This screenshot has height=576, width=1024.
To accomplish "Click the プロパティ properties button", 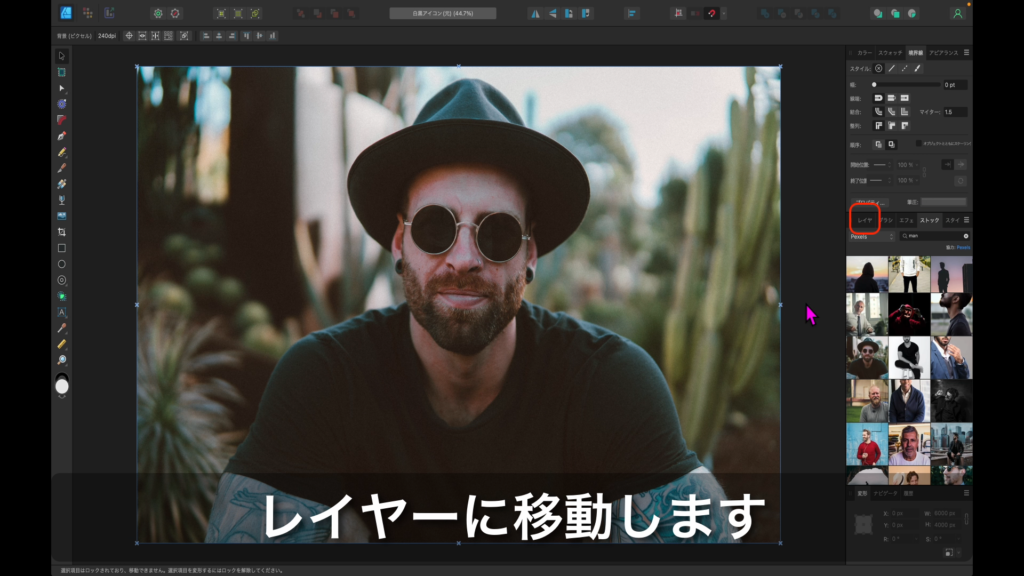I will click(x=869, y=202).
